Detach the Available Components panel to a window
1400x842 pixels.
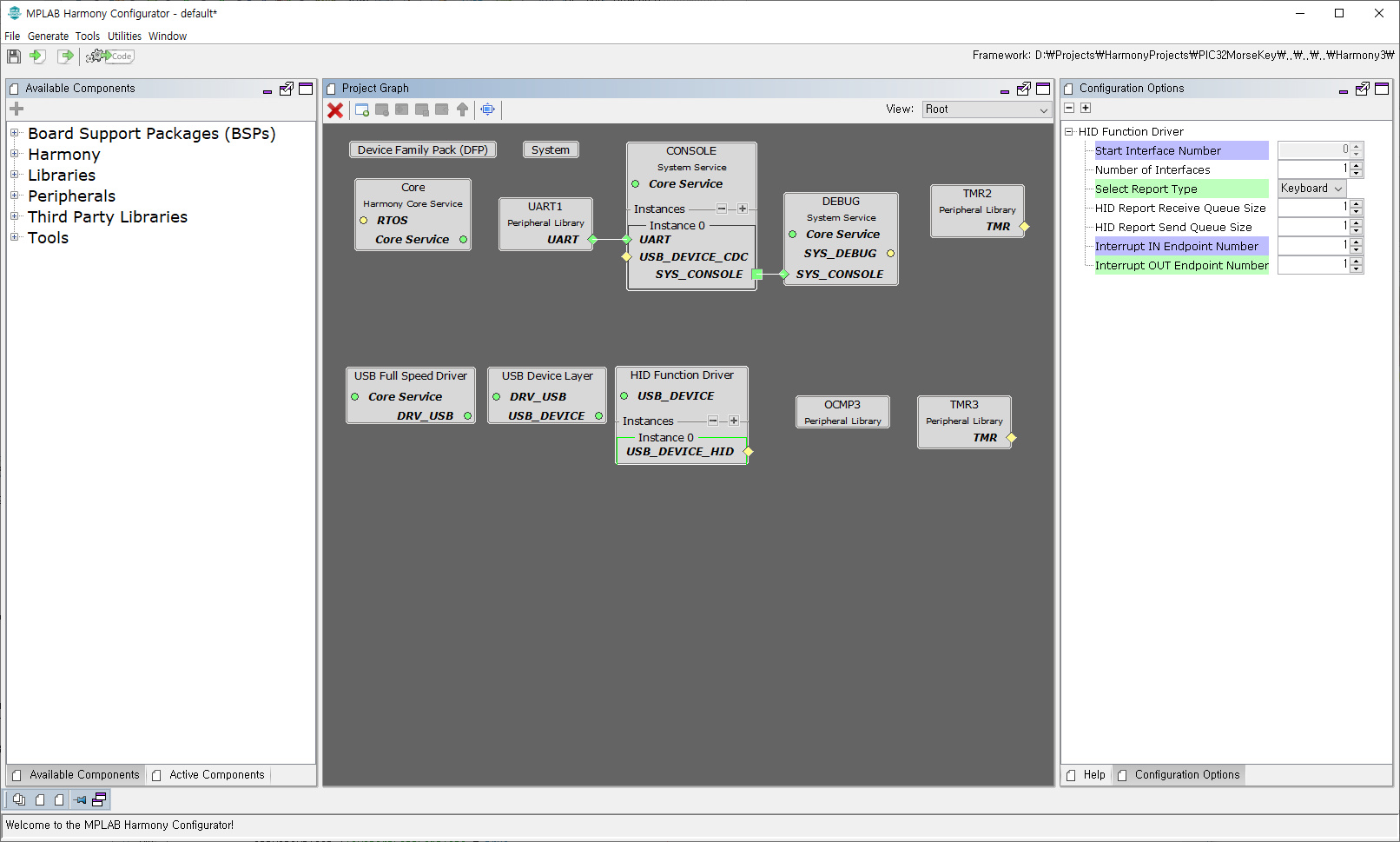point(287,89)
